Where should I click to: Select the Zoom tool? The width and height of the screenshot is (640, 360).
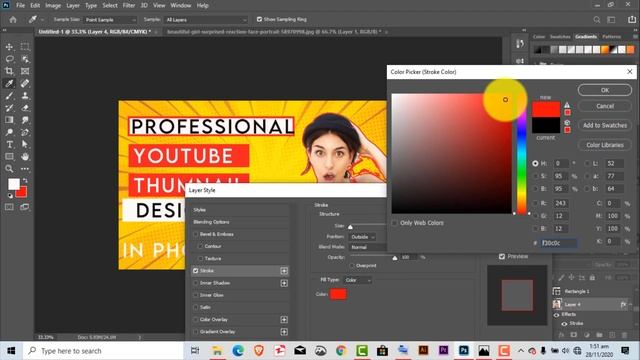(9, 169)
